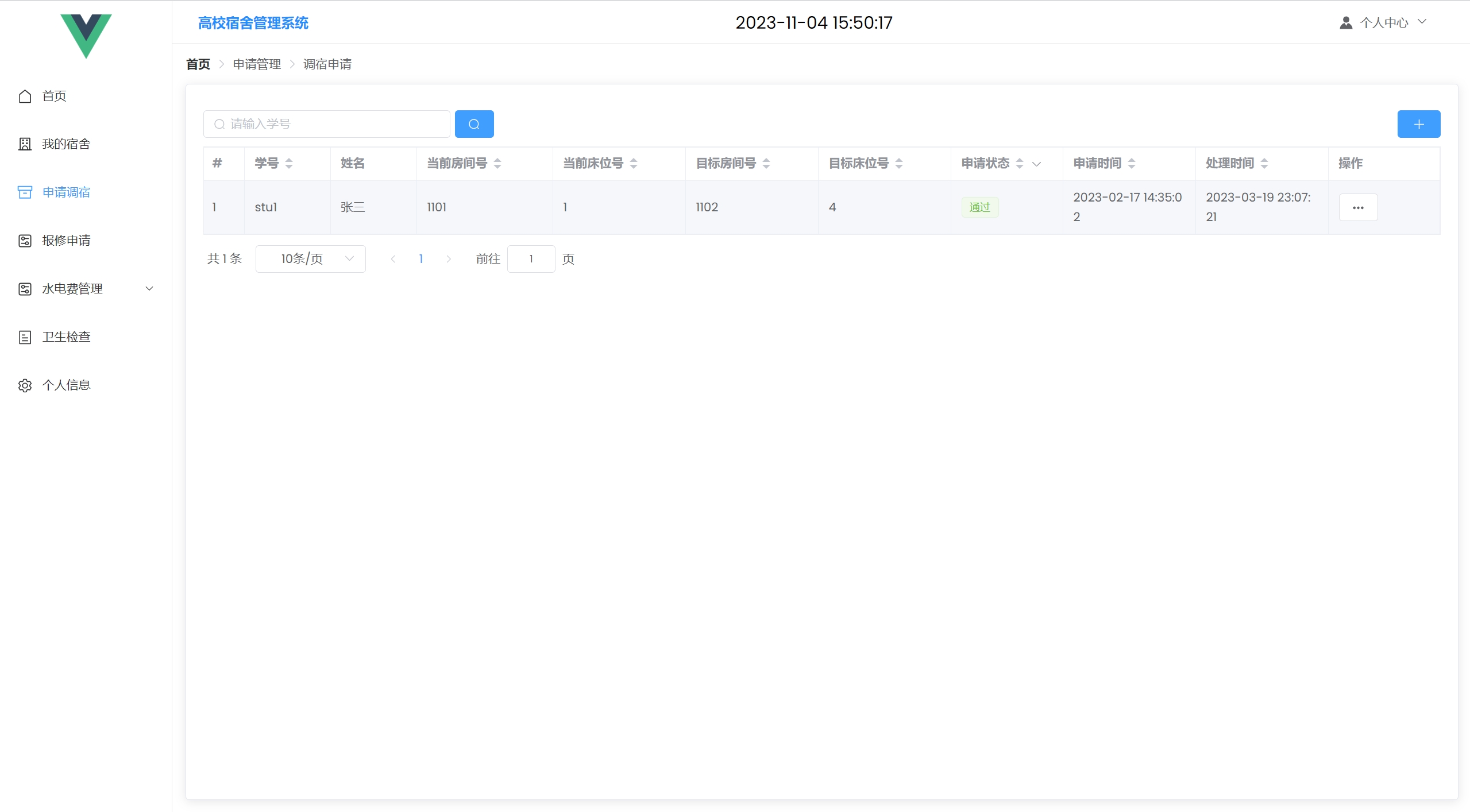Go to 我的宿舍 in the sidebar
1470x812 pixels.
tap(66, 144)
